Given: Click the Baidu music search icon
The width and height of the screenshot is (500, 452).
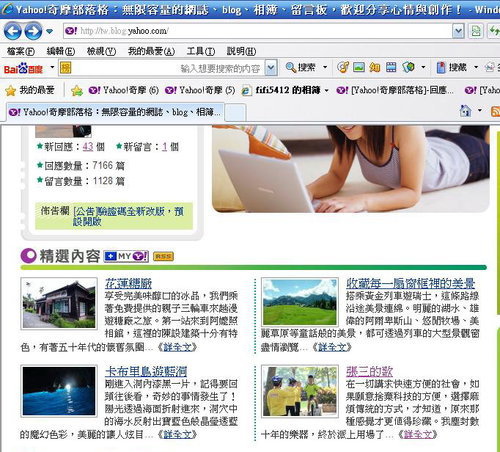Looking at the screenshot, I should tap(343, 67).
